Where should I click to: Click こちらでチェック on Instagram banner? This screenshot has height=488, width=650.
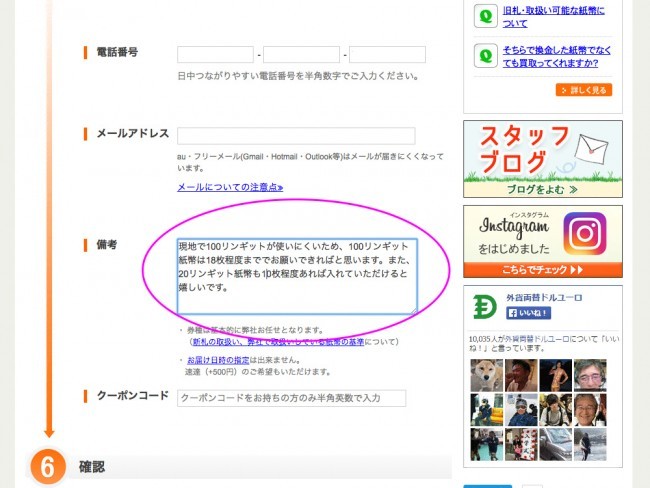coord(543,270)
